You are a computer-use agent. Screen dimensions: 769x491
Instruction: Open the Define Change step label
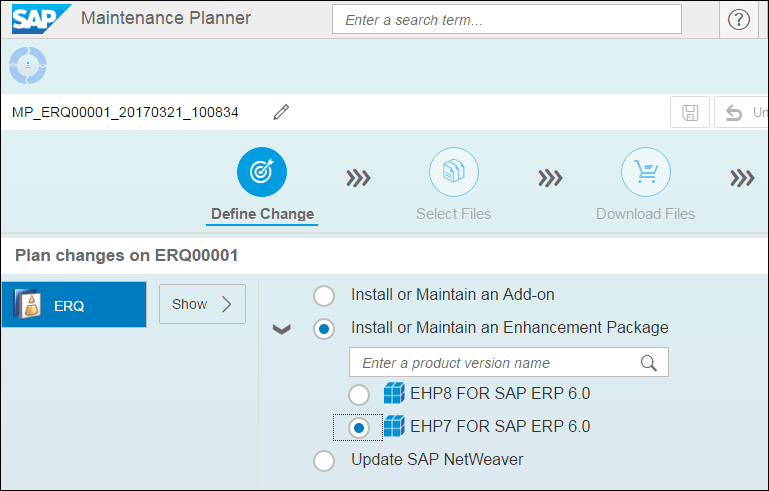coord(262,214)
